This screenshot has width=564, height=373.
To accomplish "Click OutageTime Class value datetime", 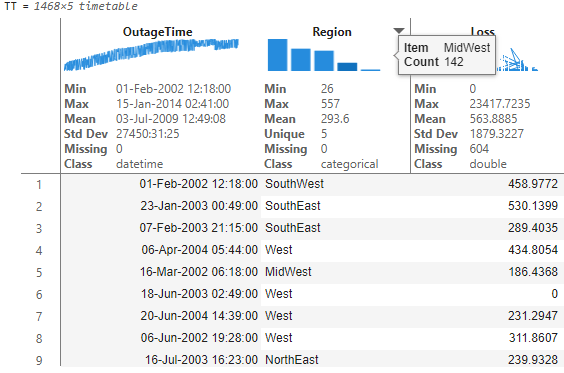I will [140, 164].
